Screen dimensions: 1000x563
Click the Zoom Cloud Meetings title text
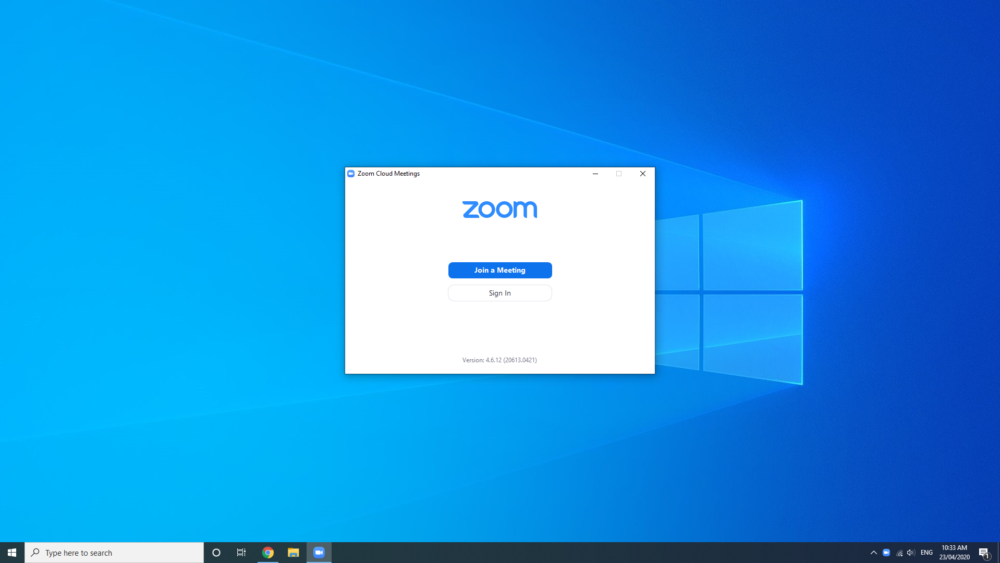[x=388, y=173]
